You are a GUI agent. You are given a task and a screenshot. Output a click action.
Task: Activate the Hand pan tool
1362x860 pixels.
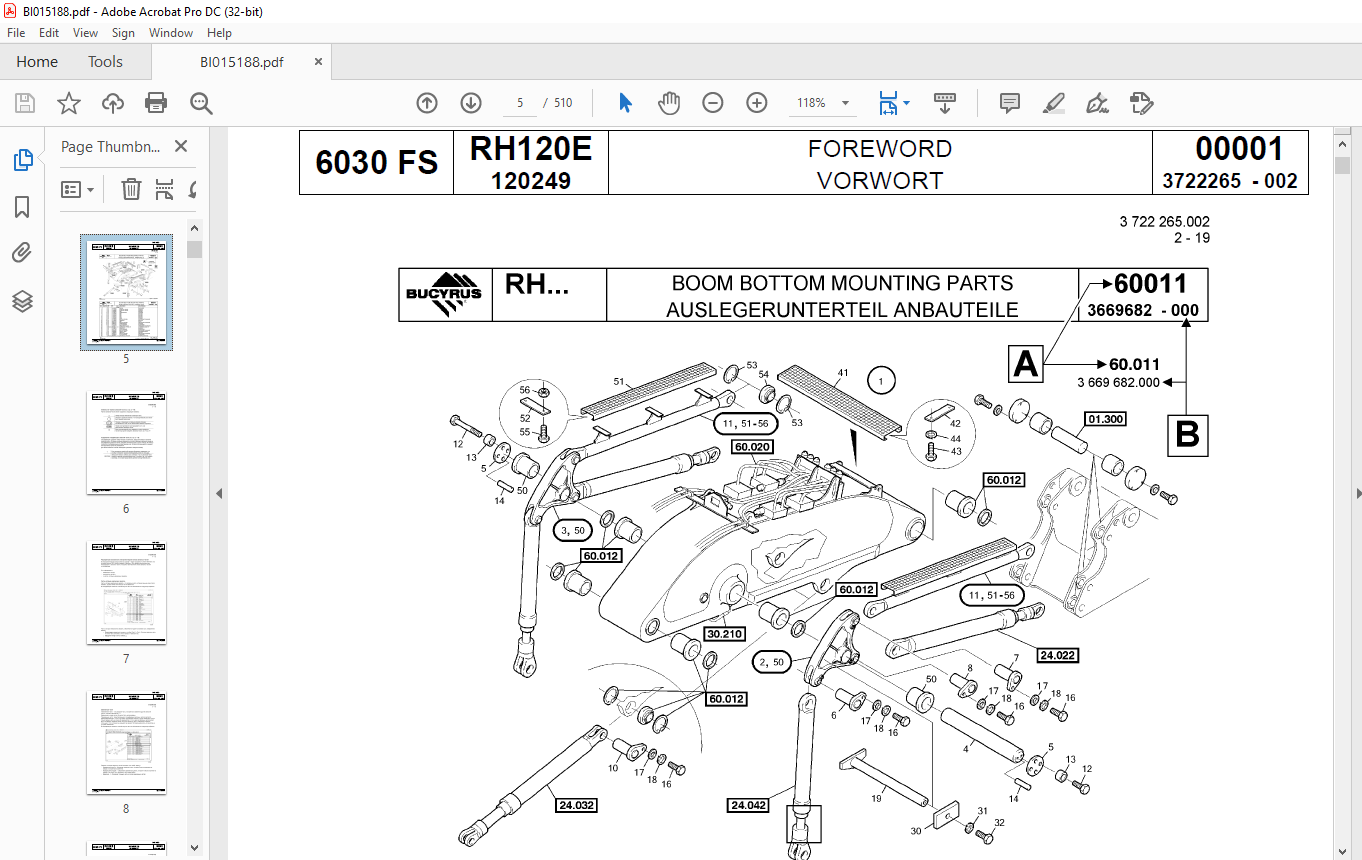pyautogui.click(x=669, y=103)
